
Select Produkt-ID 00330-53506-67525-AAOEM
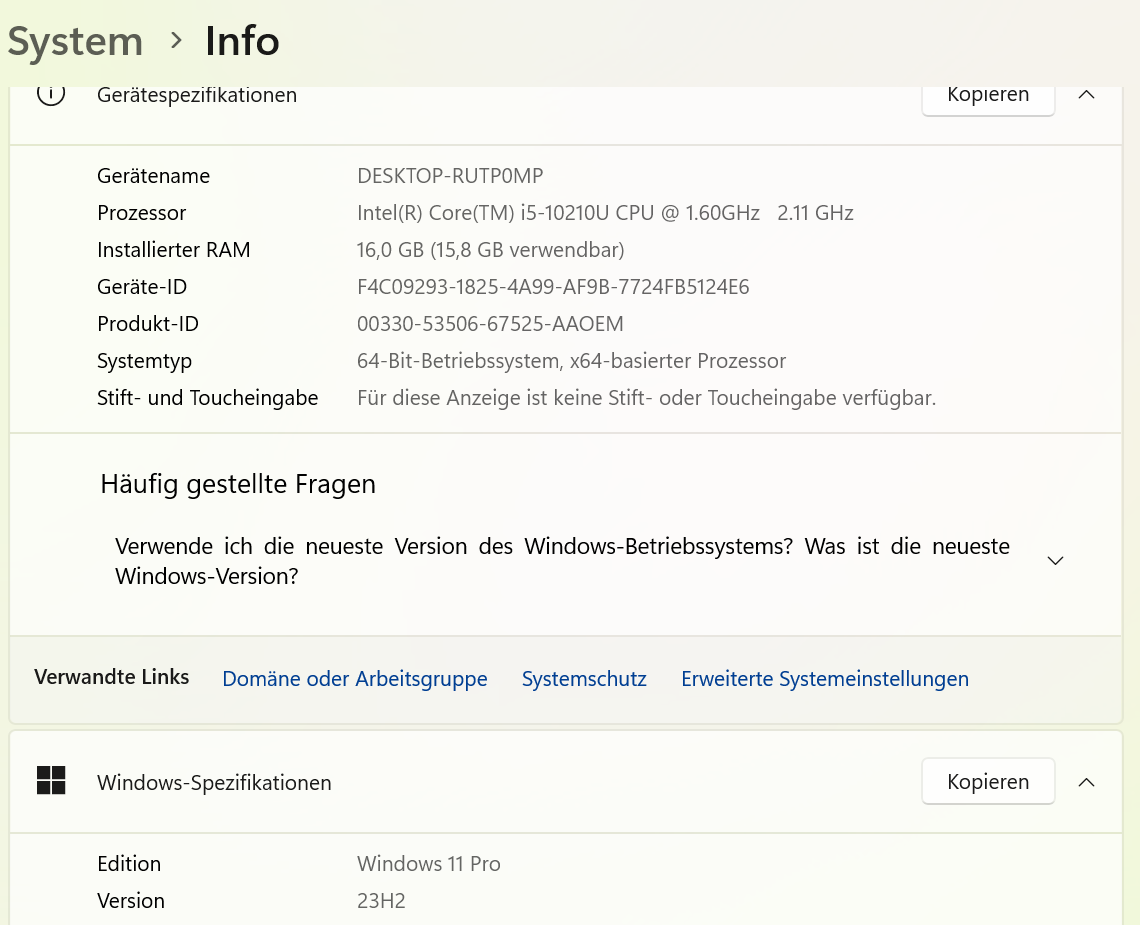click(x=490, y=324)
